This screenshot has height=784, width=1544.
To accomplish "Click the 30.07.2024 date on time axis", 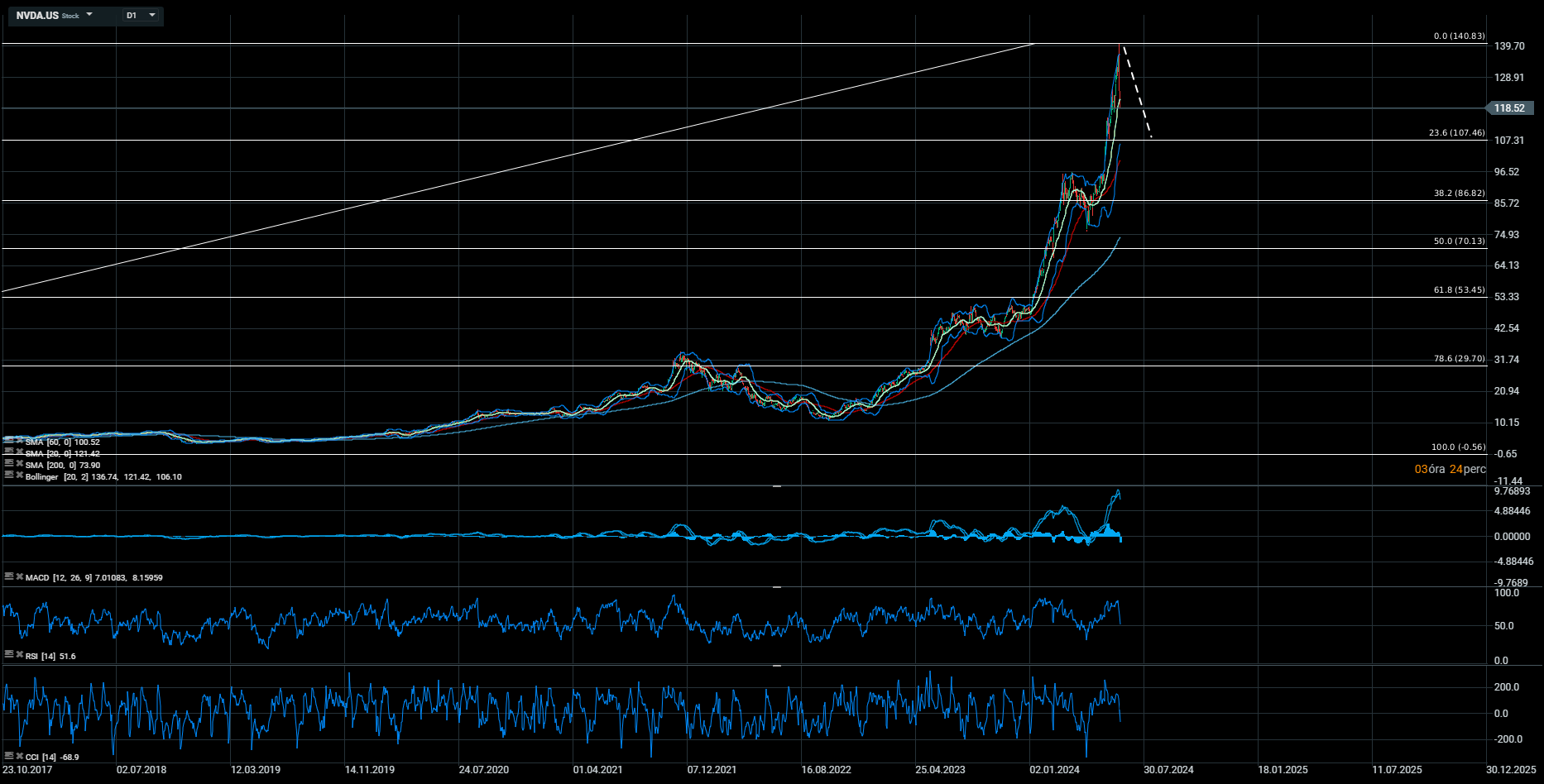I will (x=1169, y=770).
